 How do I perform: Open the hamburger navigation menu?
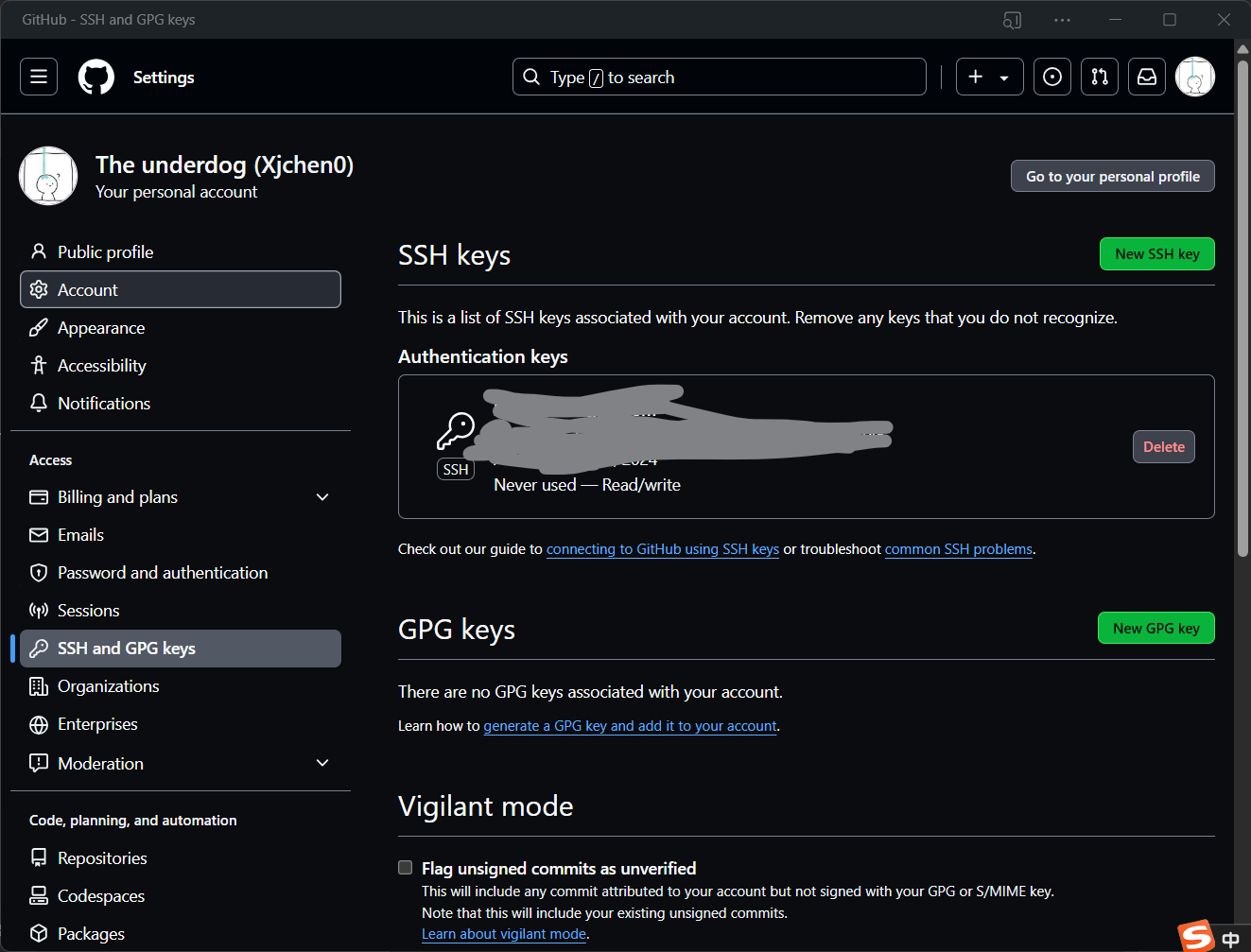39,77
